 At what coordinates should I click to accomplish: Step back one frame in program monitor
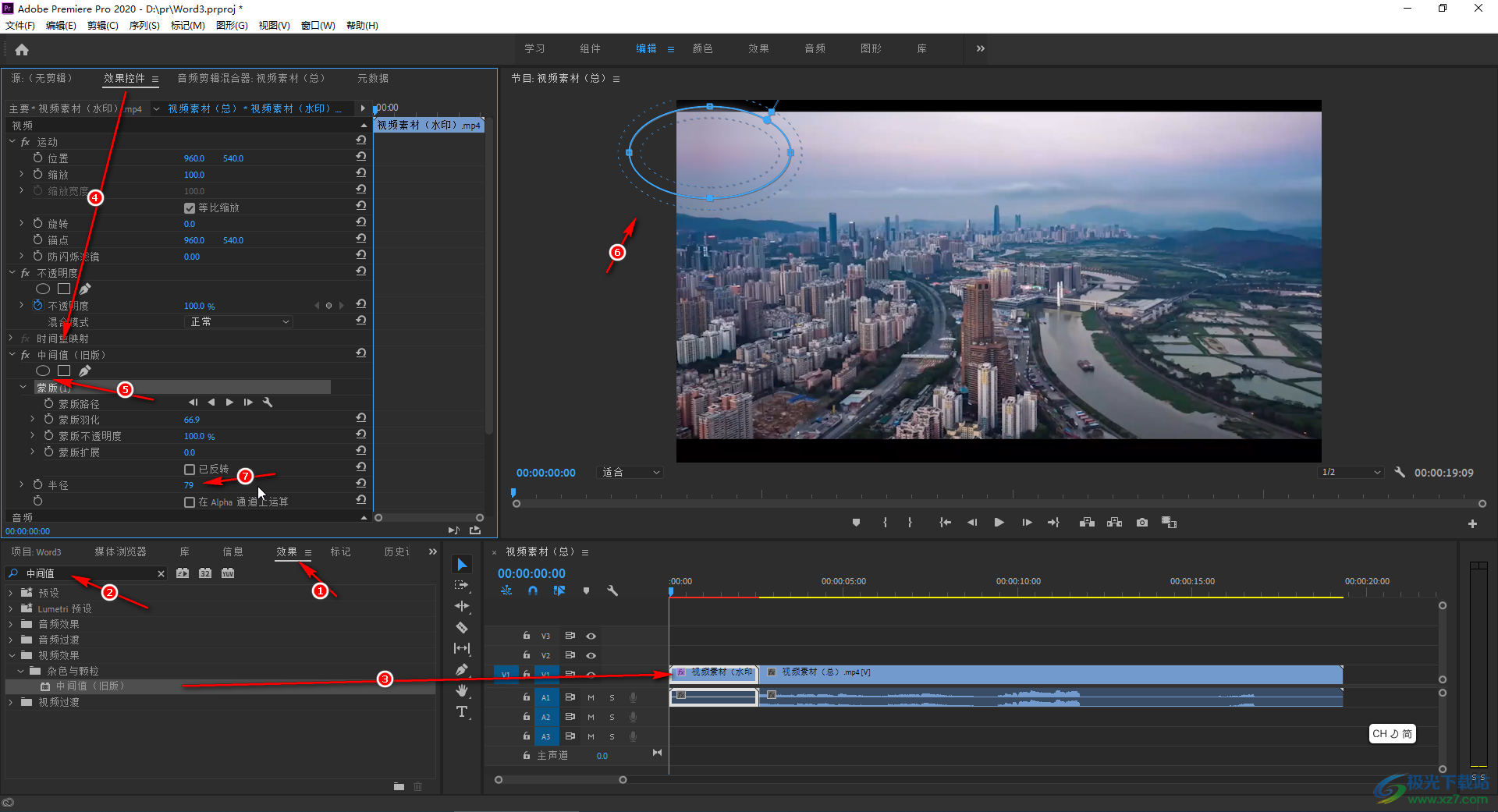tap(972, 523)
